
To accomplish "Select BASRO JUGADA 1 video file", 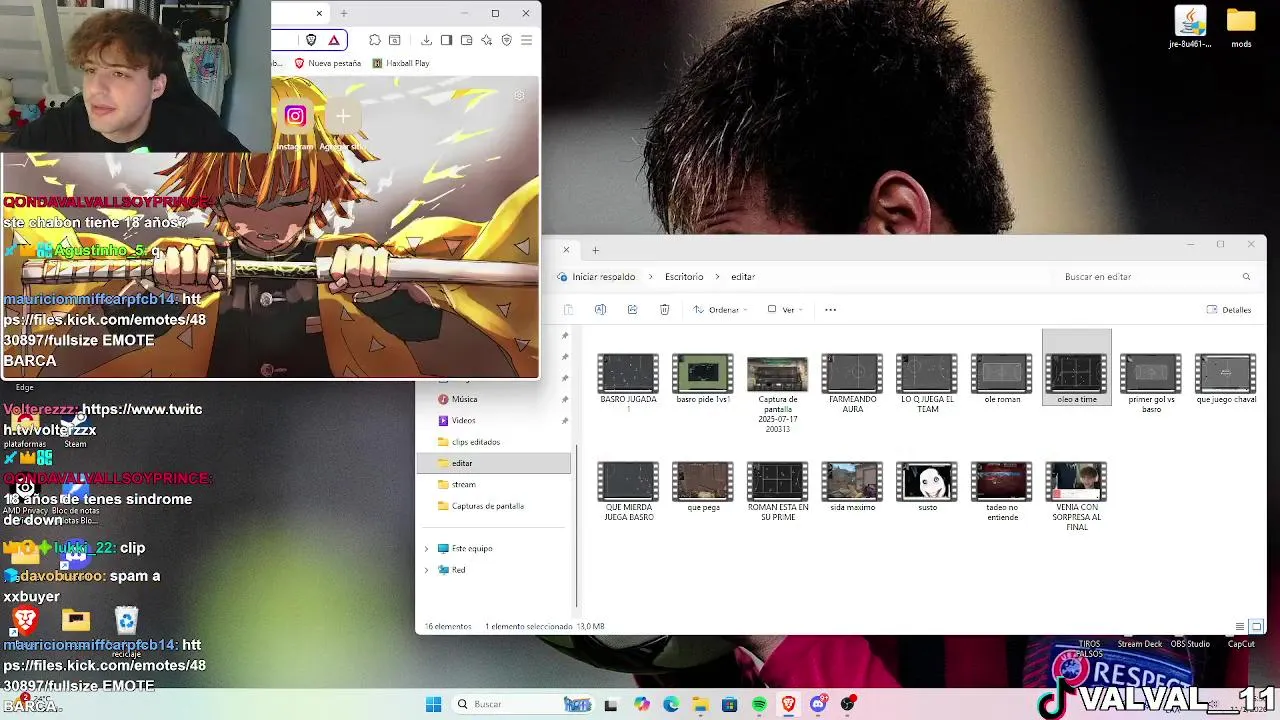I will tap(628, 382).
